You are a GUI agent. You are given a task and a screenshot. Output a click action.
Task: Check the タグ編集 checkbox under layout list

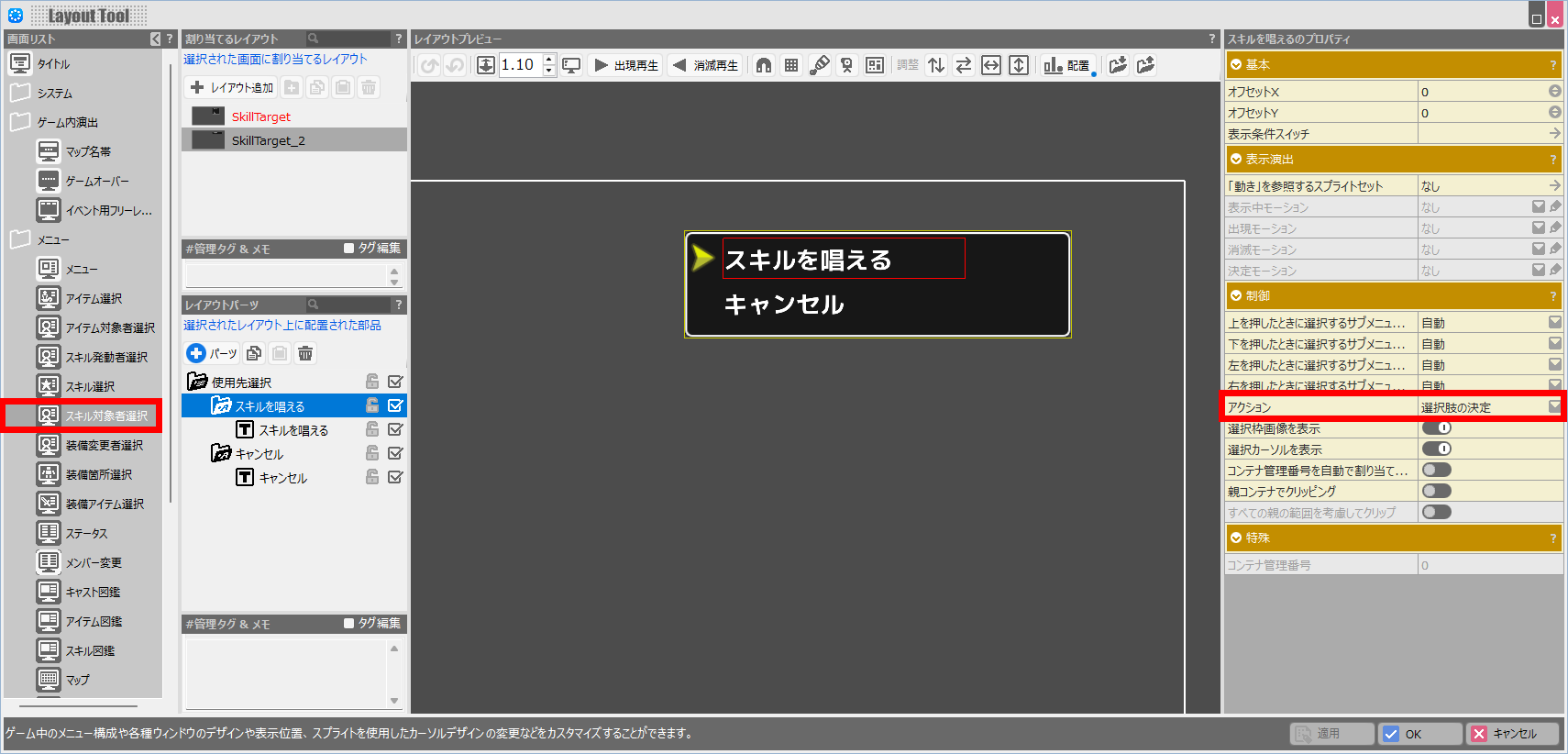349,248
